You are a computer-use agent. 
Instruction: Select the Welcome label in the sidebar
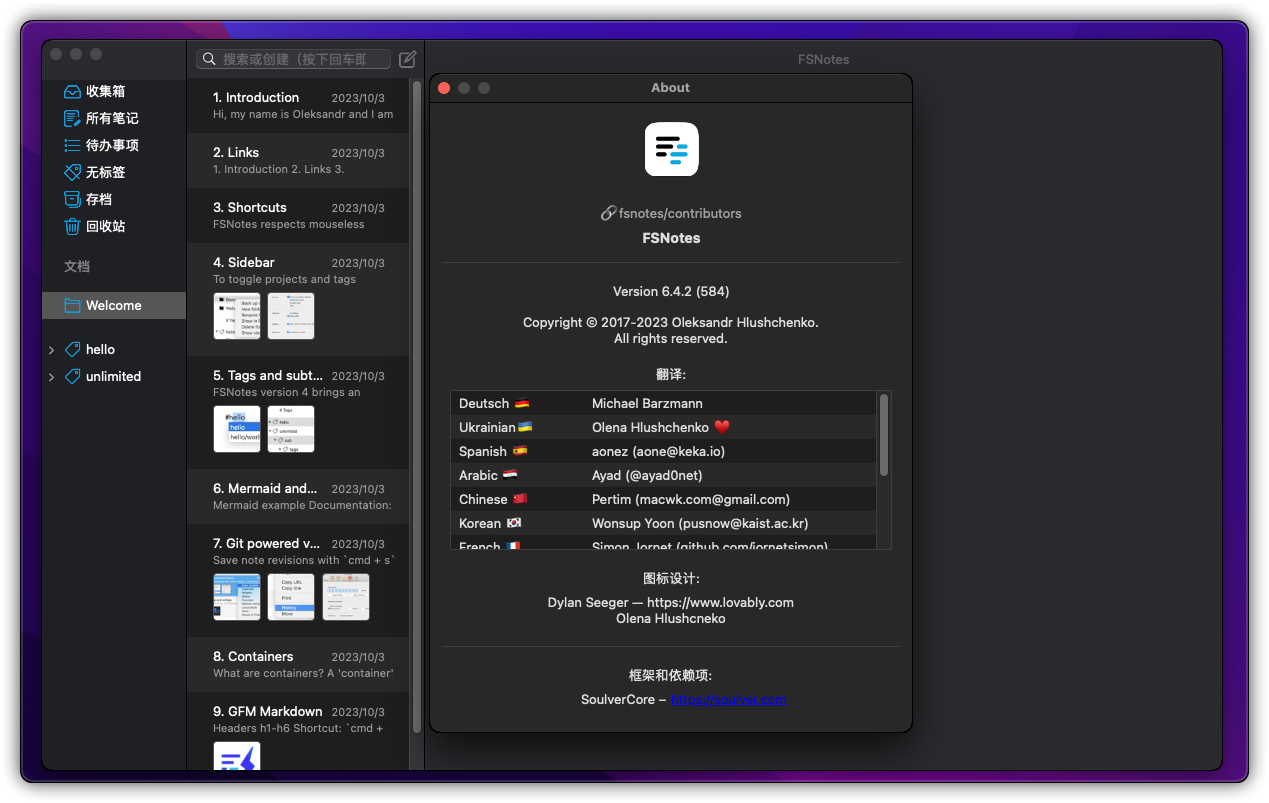tap(114, 305)
